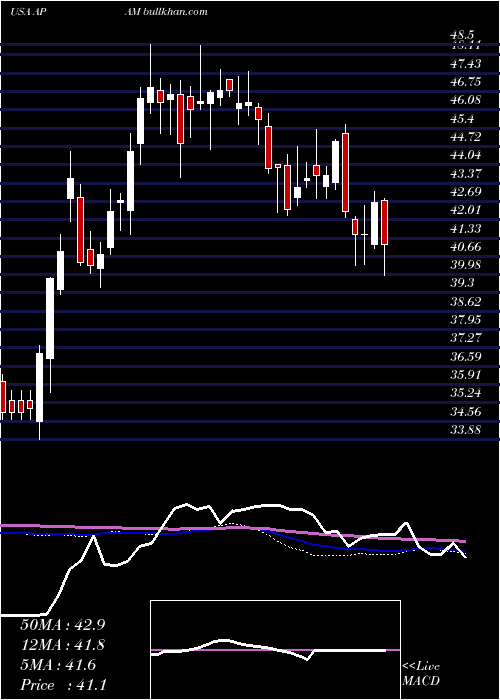500x700 pixels.
Task: Click the 36.59 price level label
Action: tap(466, 357)
